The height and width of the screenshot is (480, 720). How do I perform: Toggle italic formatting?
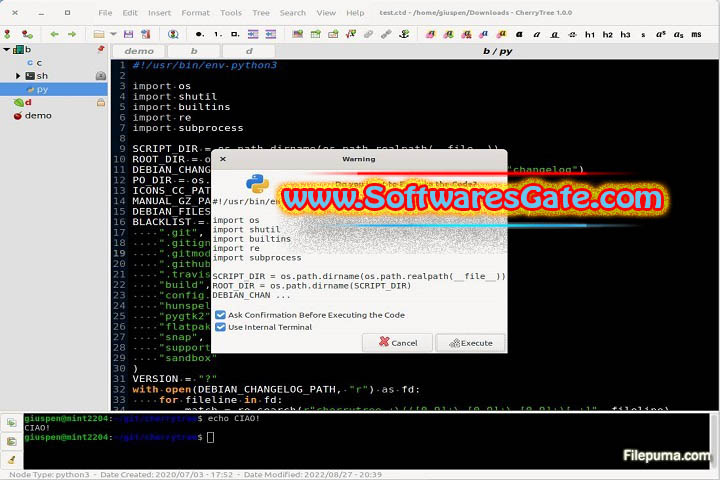click(x=537, y=34)
